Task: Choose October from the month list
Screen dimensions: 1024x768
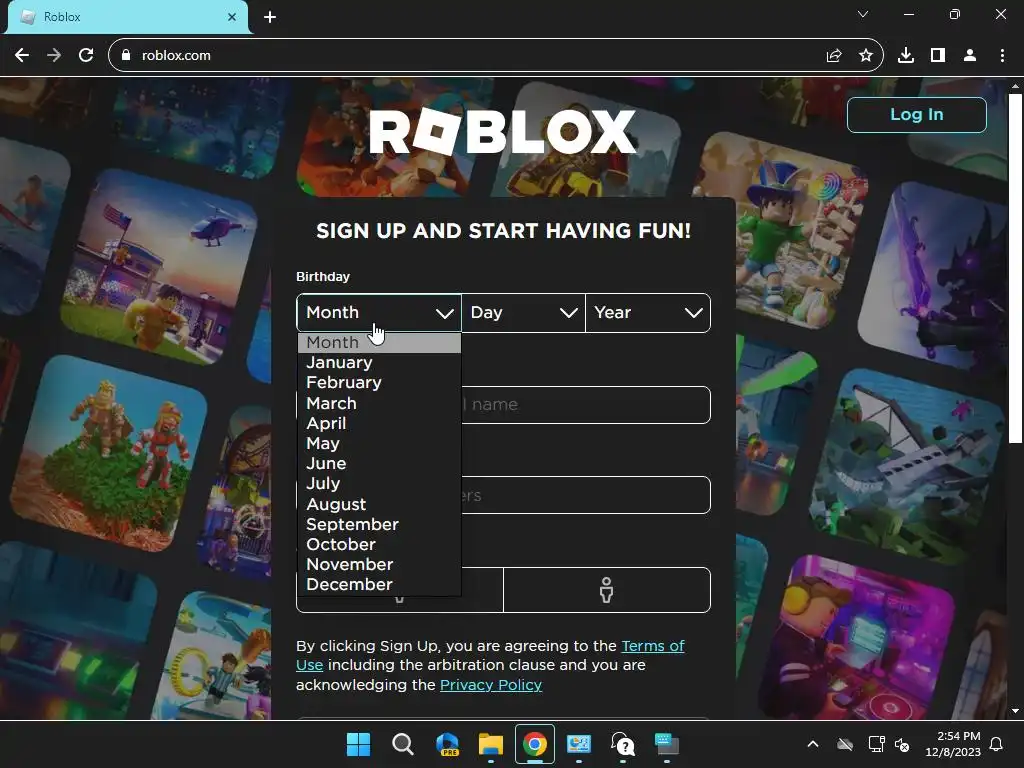Action: coord(379,545)
